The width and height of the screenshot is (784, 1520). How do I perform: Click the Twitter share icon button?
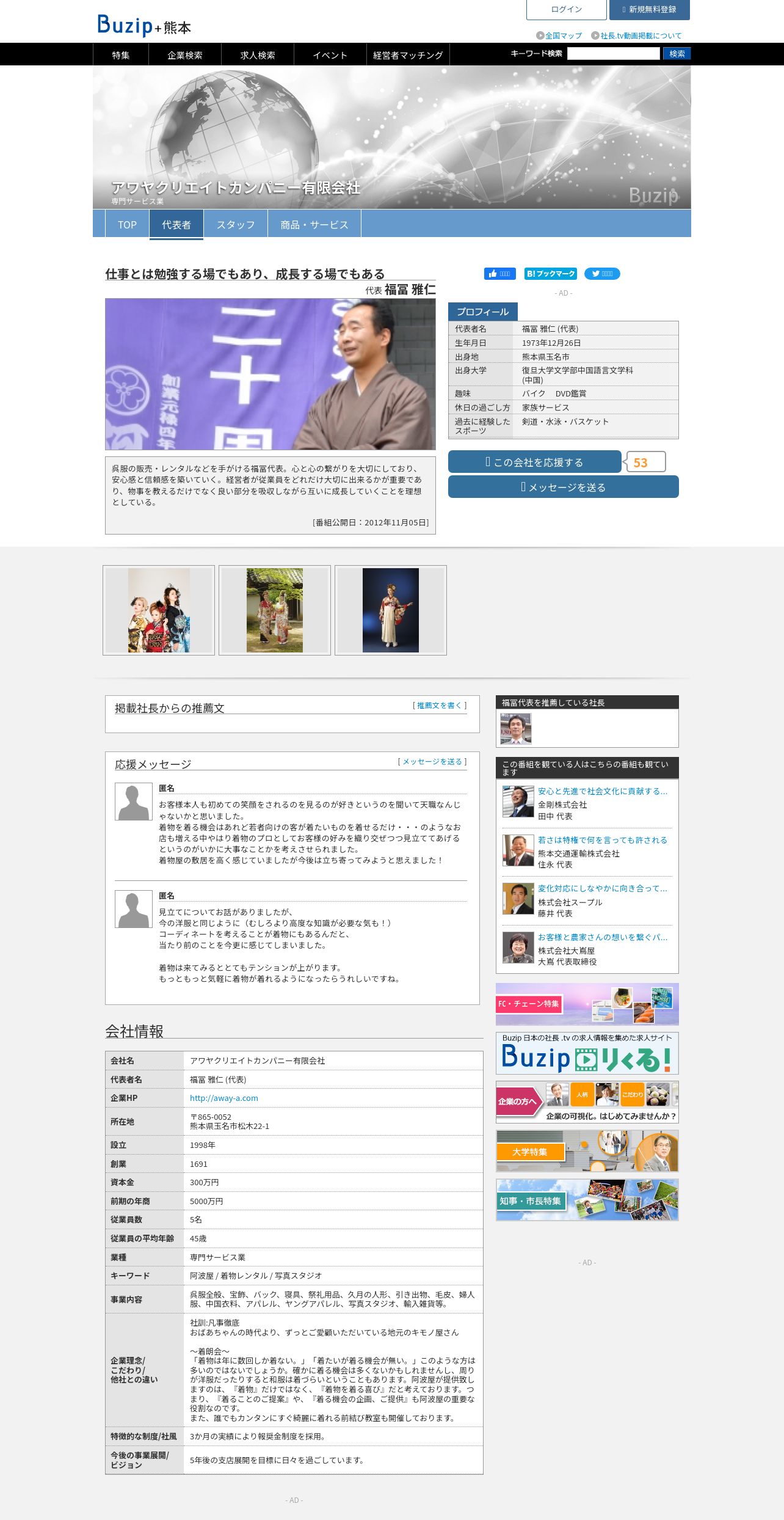(602, 274)
